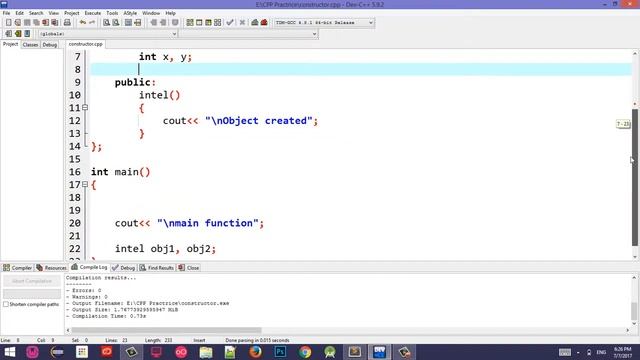Open the Execute menu

(x=93, y=13)
